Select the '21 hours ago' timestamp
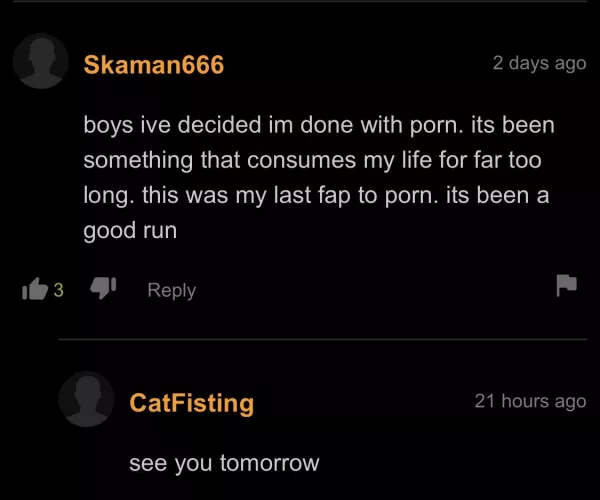The image size is (600, 500). coord(530,401)
